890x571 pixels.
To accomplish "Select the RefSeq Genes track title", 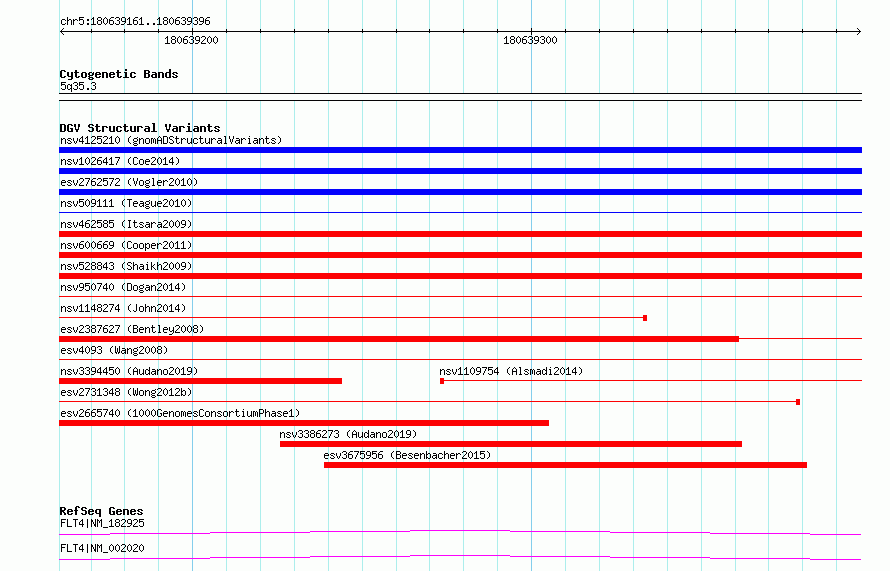I will point(101,511).
